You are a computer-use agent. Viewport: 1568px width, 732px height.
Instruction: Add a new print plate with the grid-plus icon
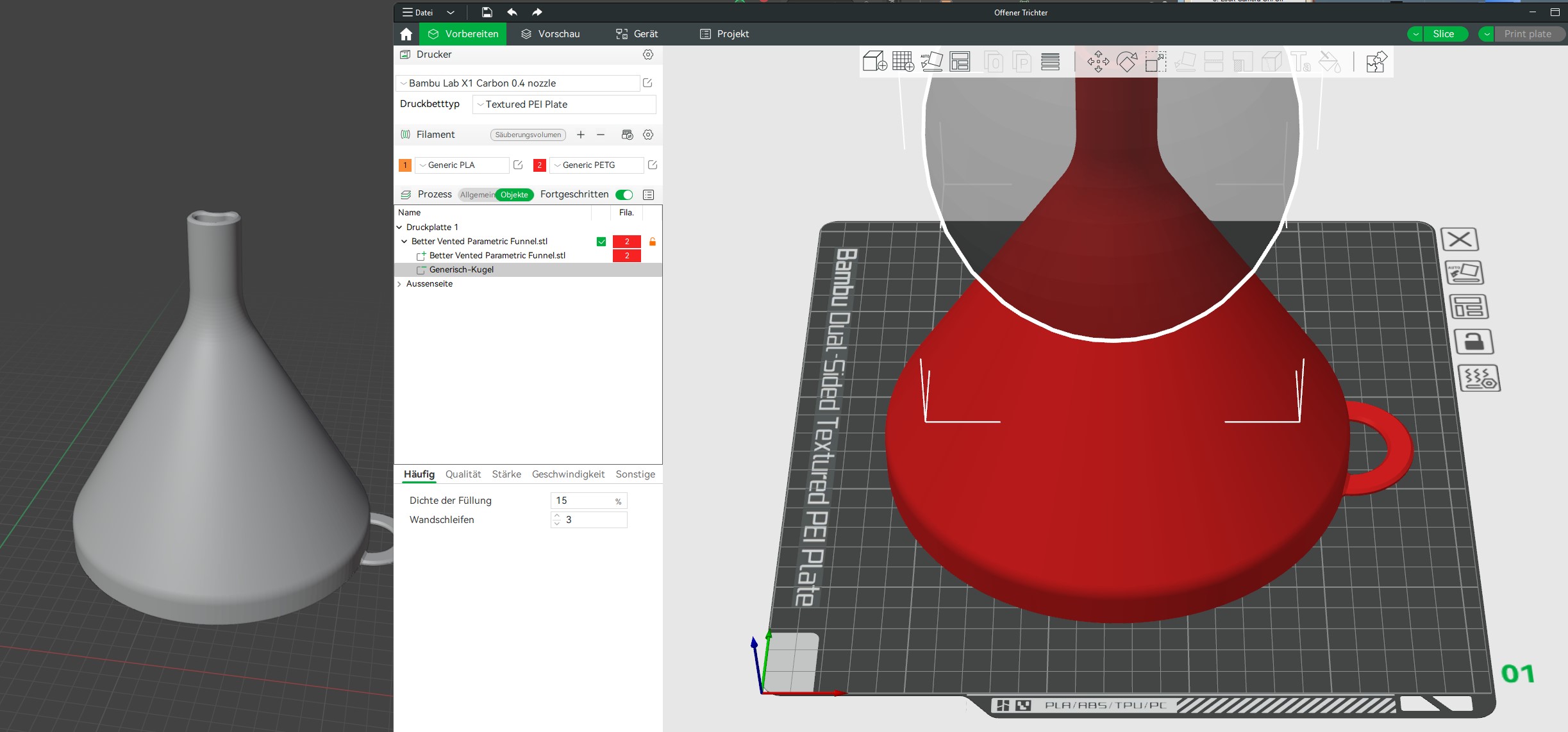[x=905, y=62]
